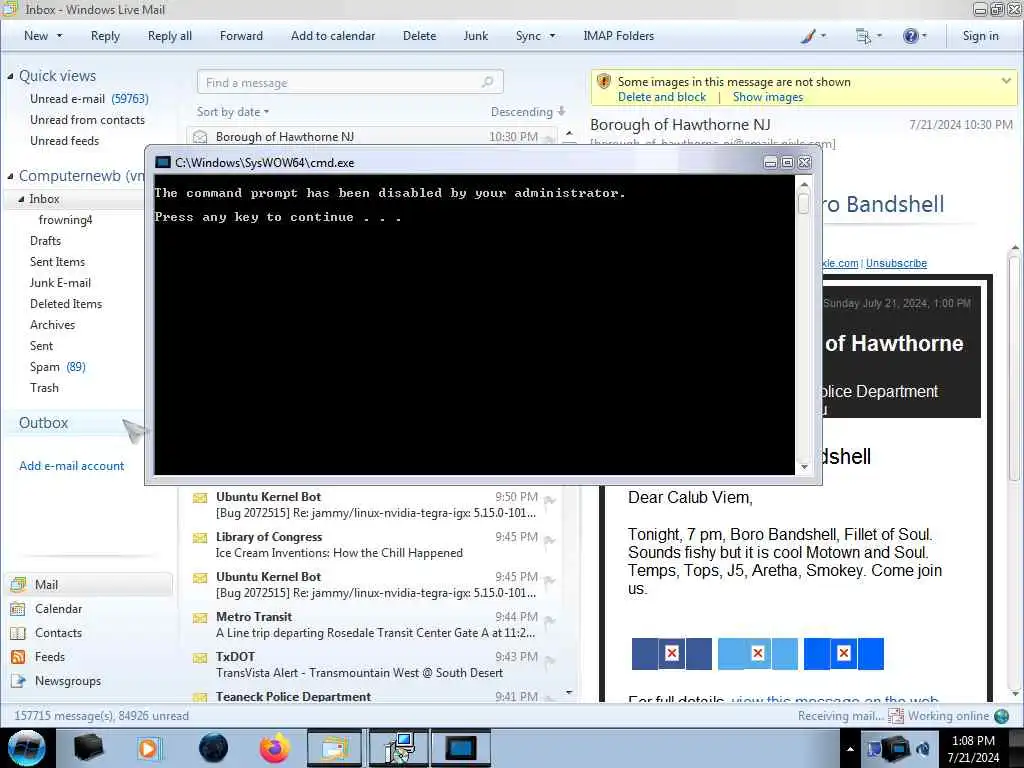Click the search magnifier in Find a message
The image size is (1024, 768).
coord(487,82)
